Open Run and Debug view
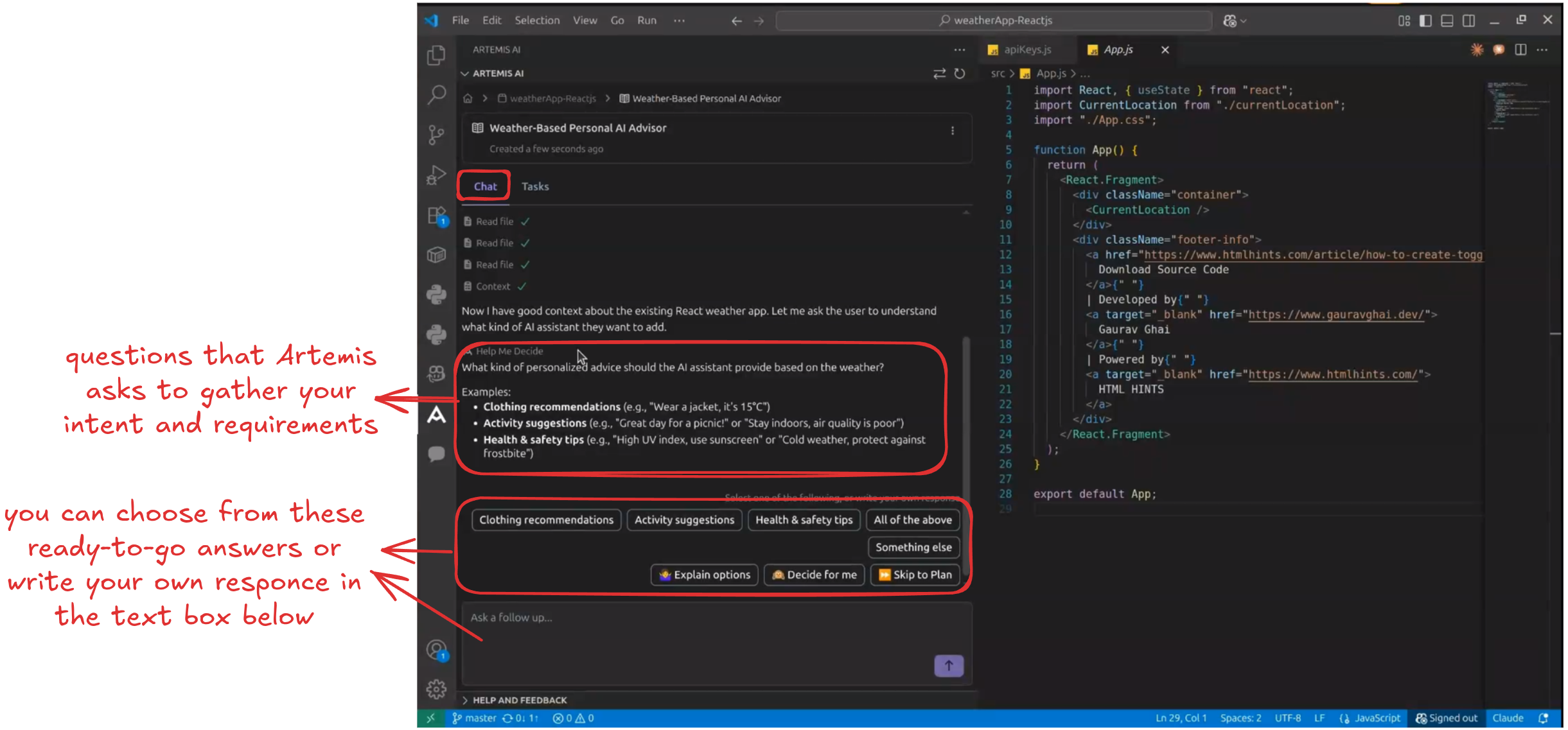This screenshot has width=1568, height=730. (x=436, y=175)
